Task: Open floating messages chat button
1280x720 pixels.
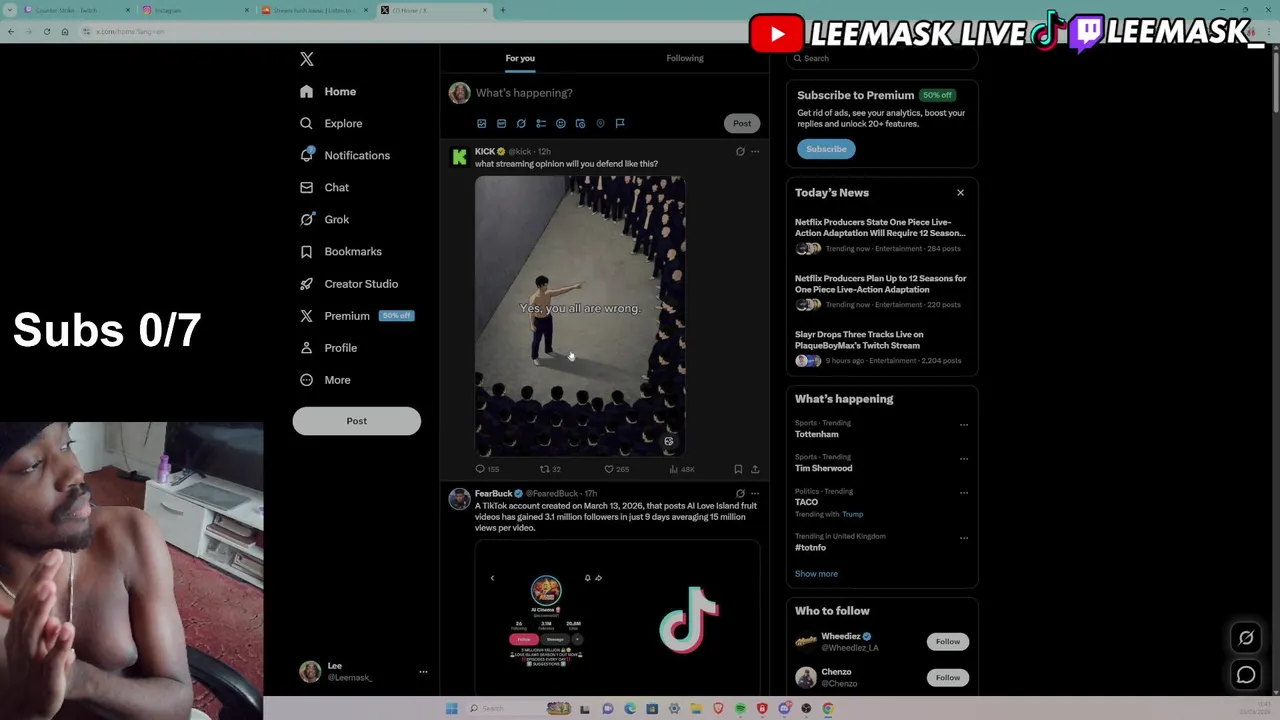Action: (x=1246, y=675)
